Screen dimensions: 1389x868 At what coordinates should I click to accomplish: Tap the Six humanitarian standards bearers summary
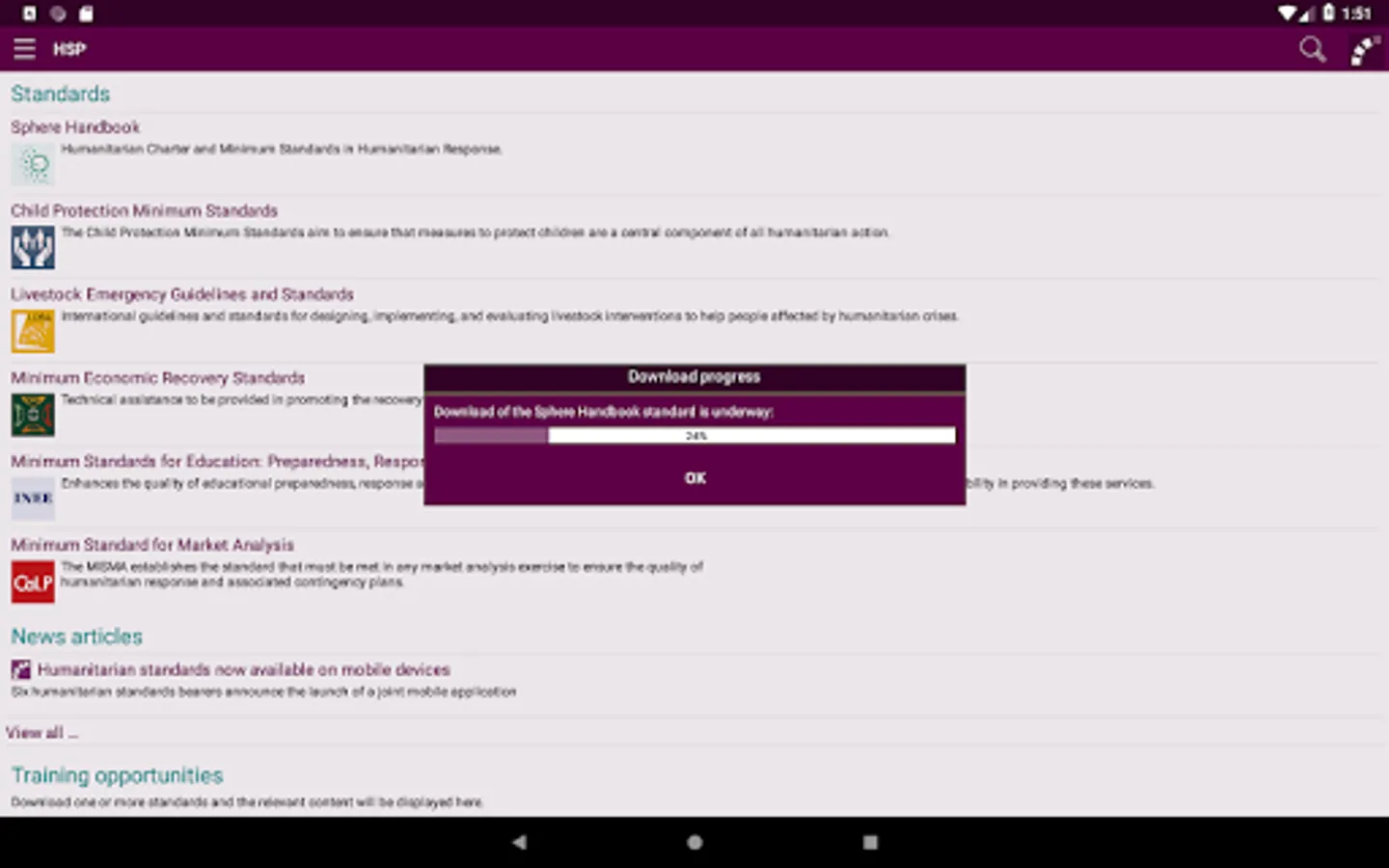click(x=263, y=692)
